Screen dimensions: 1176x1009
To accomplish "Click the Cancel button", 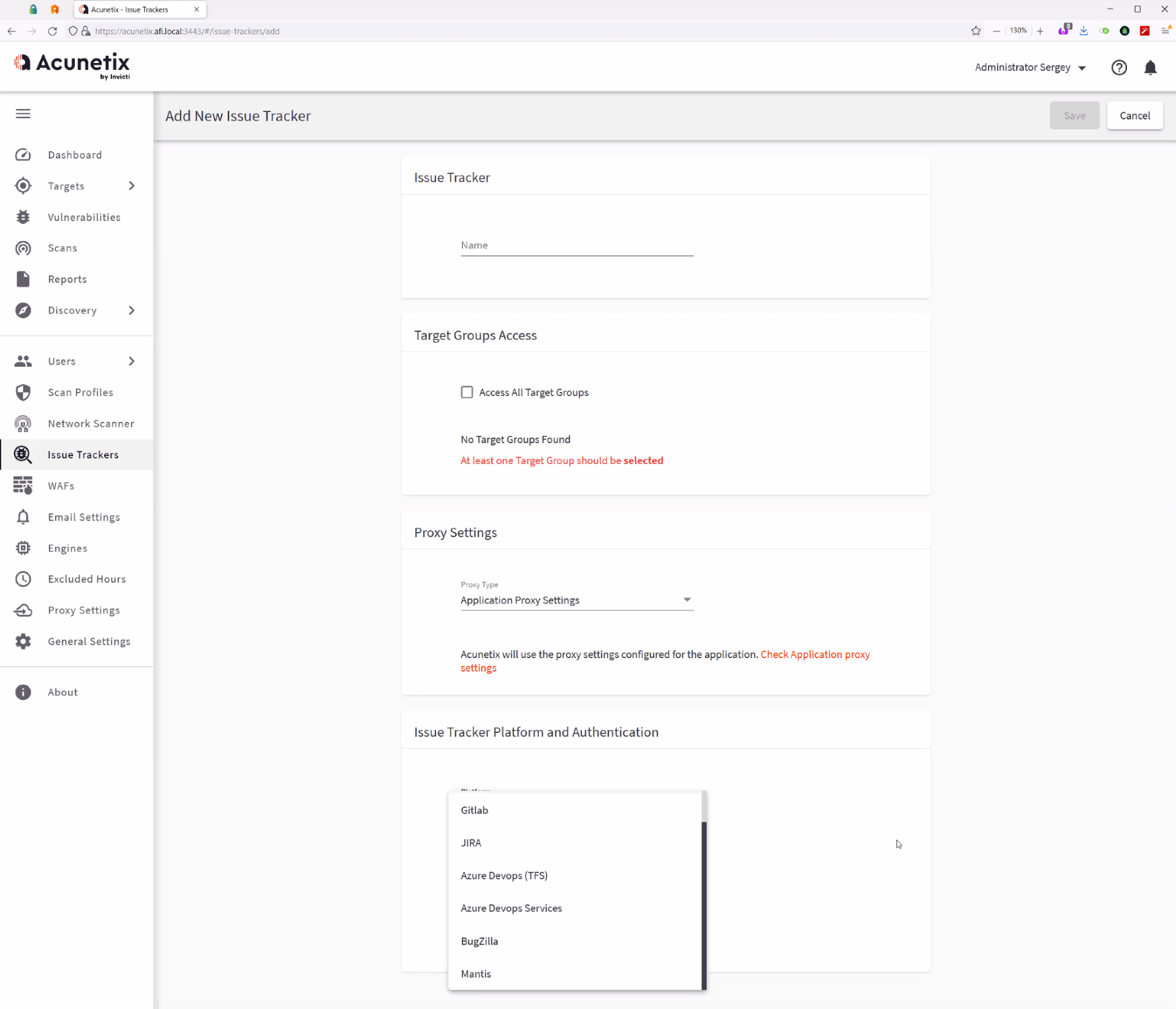I will tap(1134, 116).
